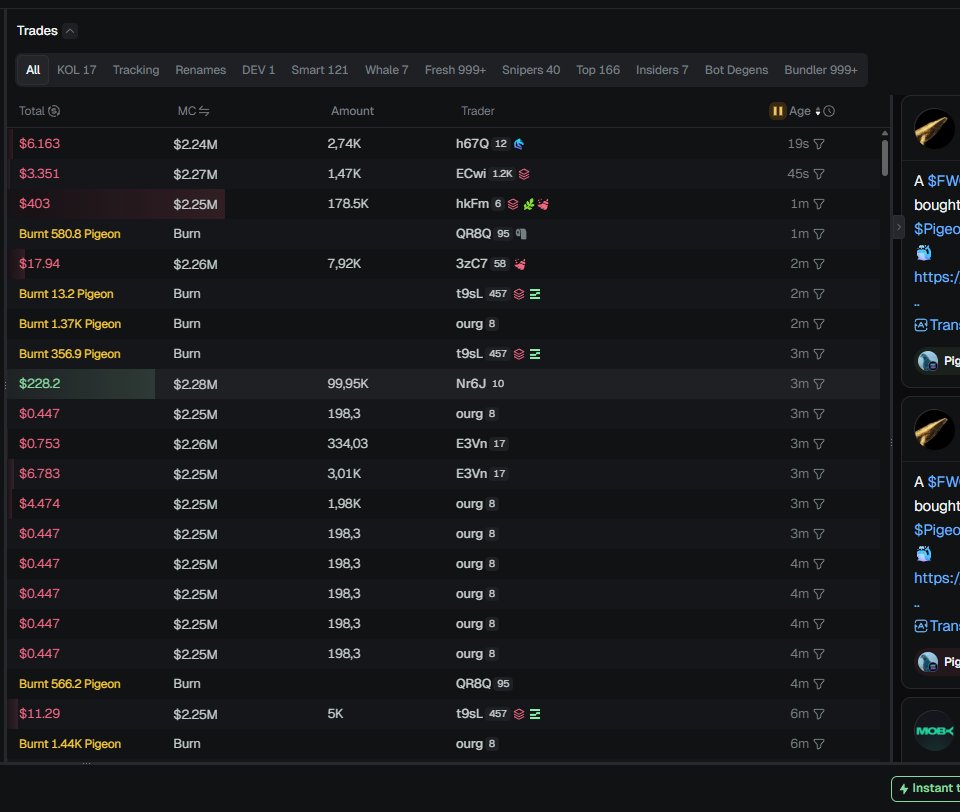Click filter funnel on ECwi 45s row

tap(819, 174)
